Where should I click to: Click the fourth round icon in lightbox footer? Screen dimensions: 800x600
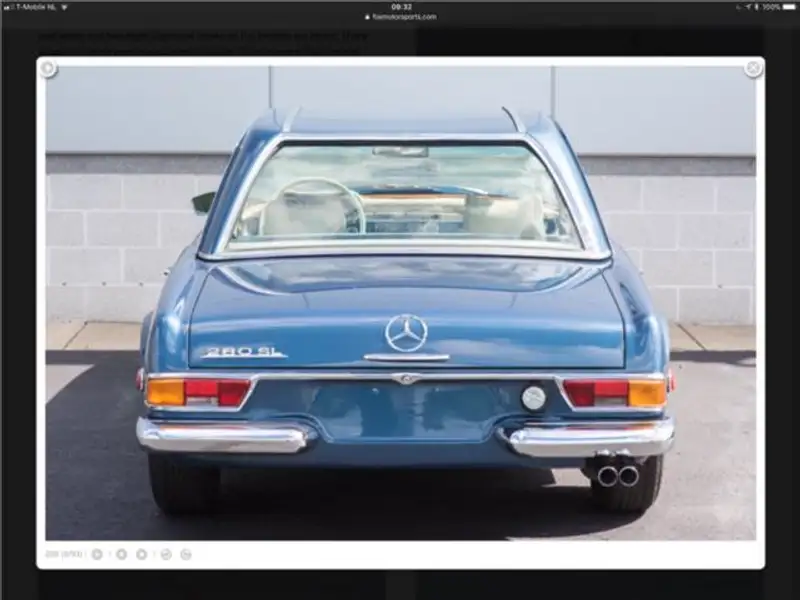point(165,554)
